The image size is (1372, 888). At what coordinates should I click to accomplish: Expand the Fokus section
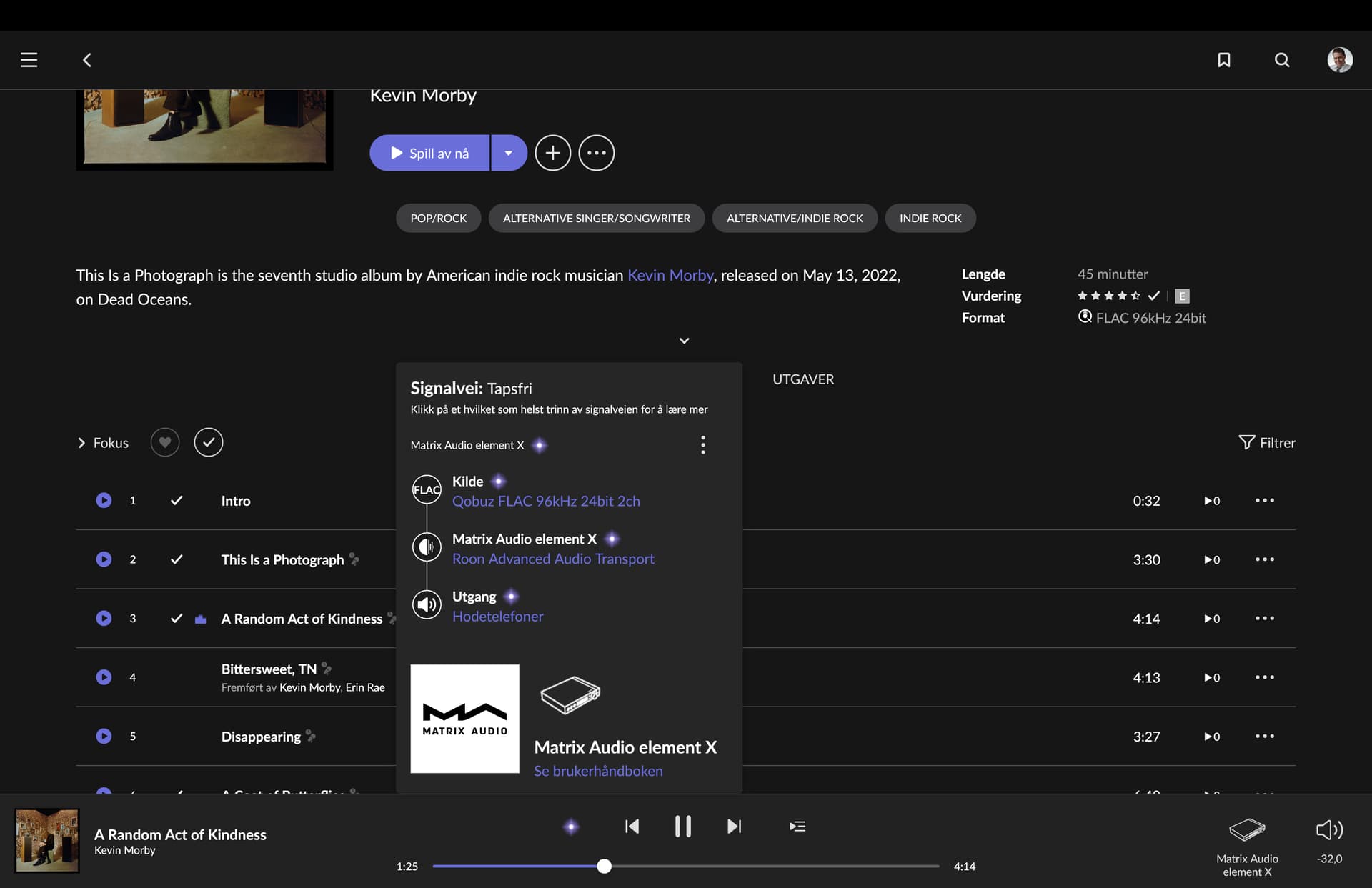click(x=103, y=443)
